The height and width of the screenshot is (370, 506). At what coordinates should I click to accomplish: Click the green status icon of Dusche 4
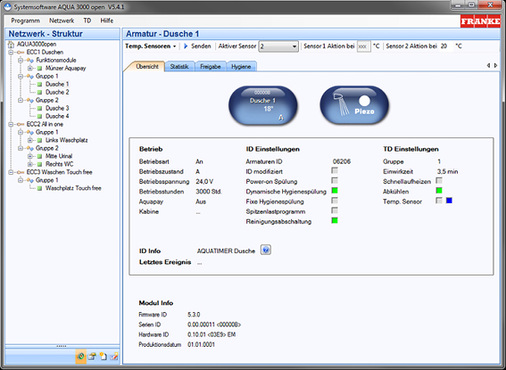click(x=40, y=116)
